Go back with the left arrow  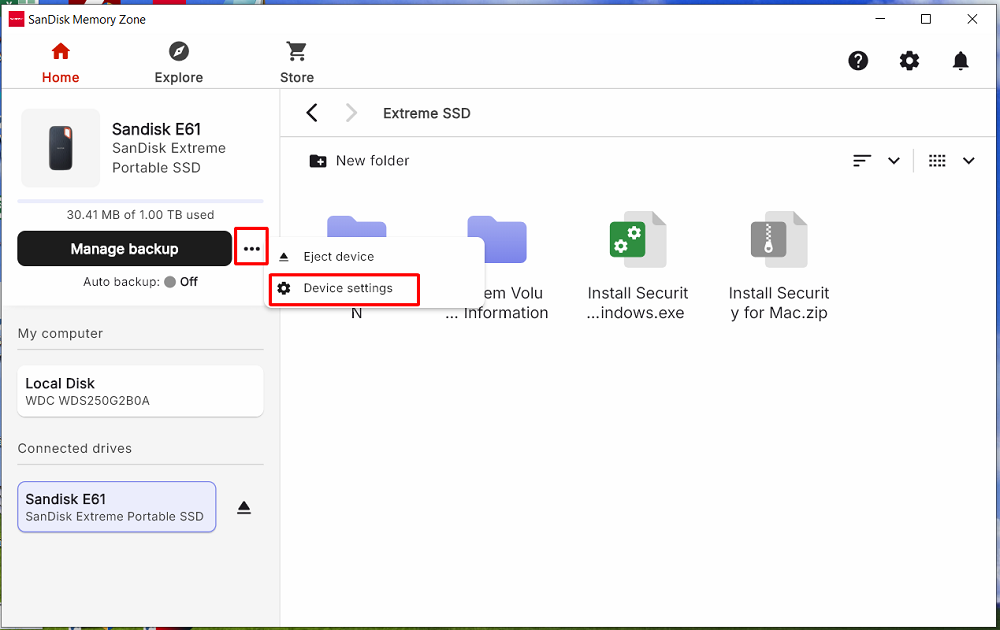(x=312, y=113)
